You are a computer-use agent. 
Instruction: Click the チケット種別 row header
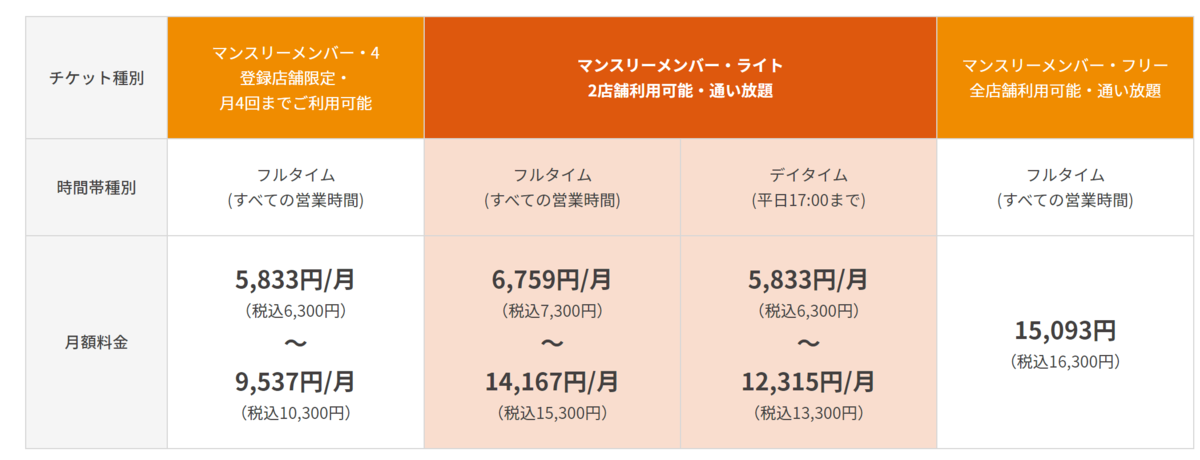coord(96,78)
